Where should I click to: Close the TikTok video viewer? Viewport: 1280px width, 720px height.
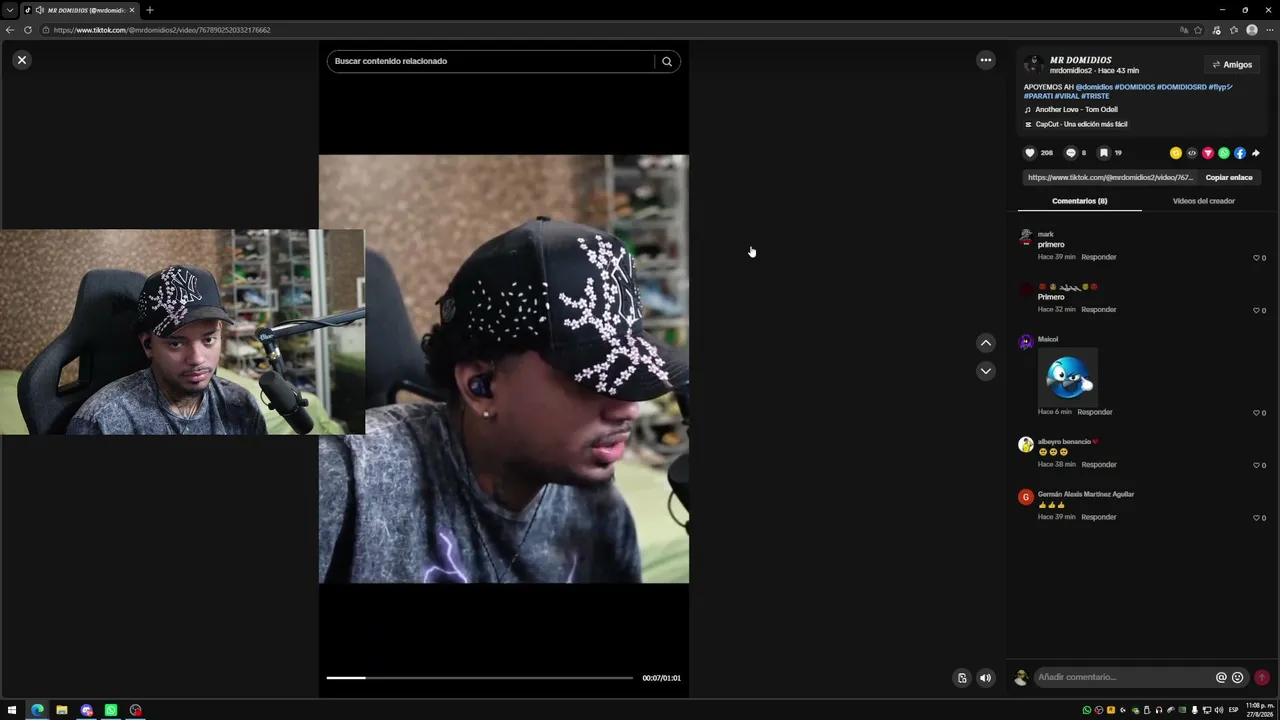pyautogui.click(x=21, y=60)
